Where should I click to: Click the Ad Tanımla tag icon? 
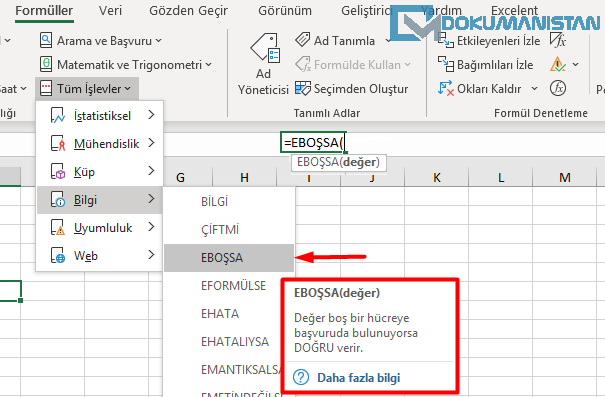click(x=302, y=40)
